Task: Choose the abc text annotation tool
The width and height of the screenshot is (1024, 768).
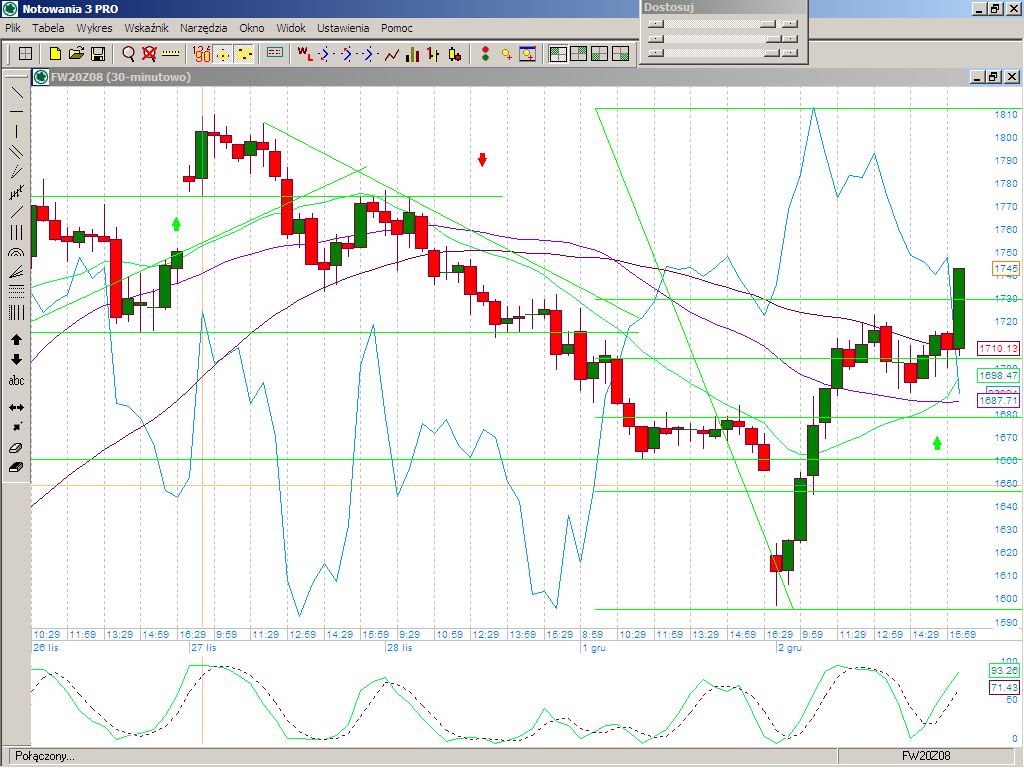Action: (x=16, y=381)
